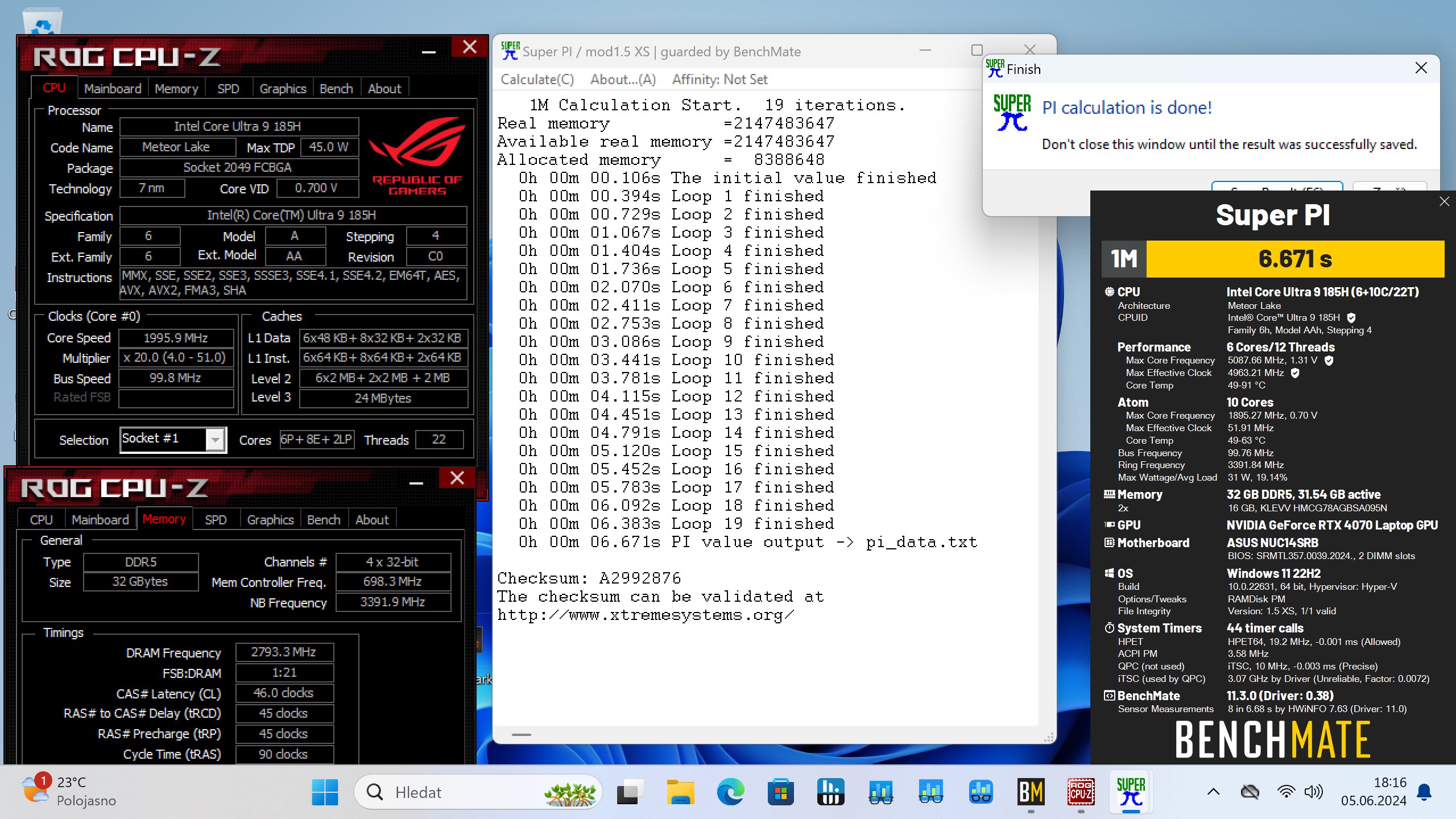
Task: Open Calculate(C) menu in Super PI
Action: tap(537, 80)
